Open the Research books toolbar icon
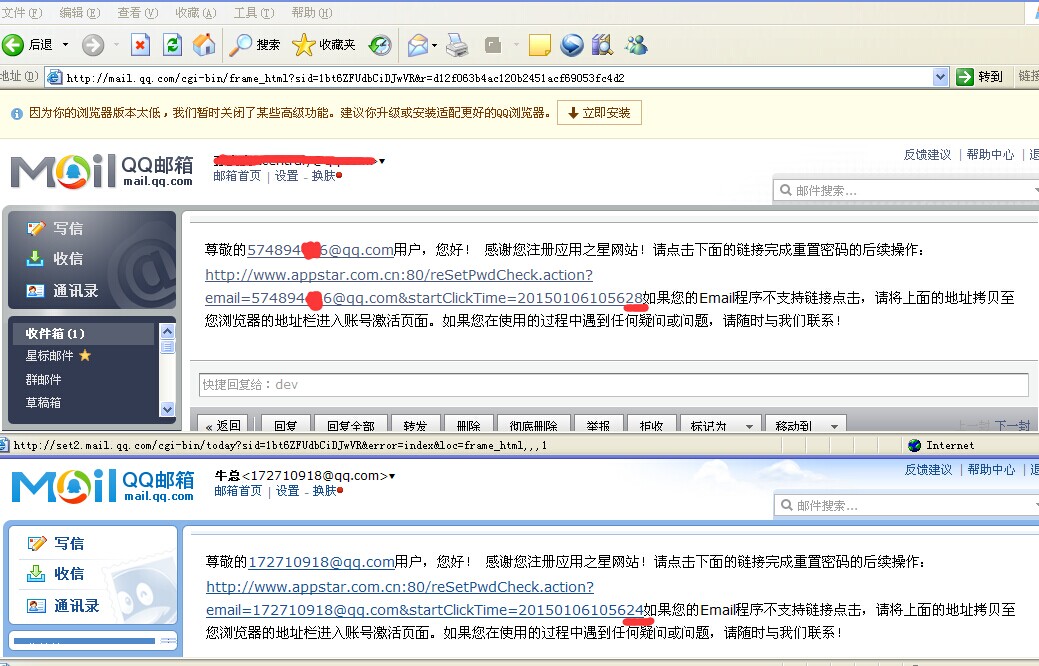Viewport: 1039px width, 666px height. [x=602, y=44]
